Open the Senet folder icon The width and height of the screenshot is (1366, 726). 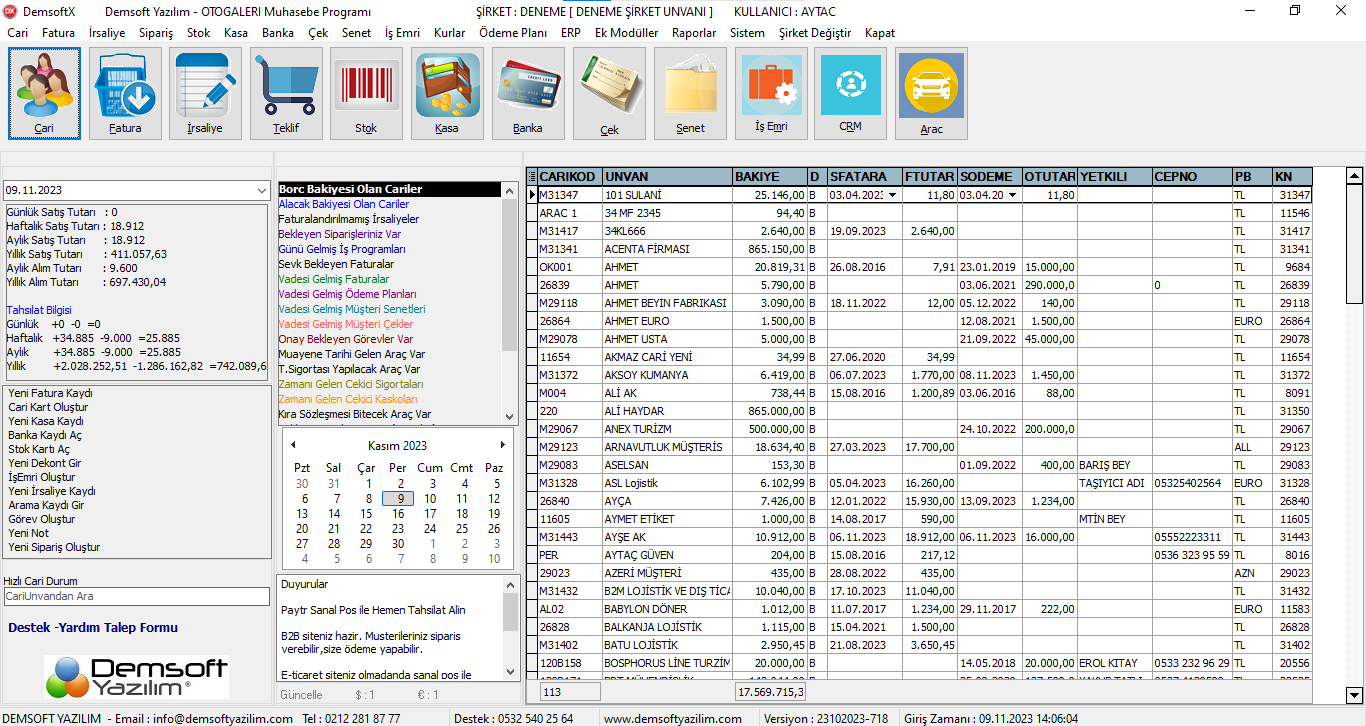click(690, 93)
